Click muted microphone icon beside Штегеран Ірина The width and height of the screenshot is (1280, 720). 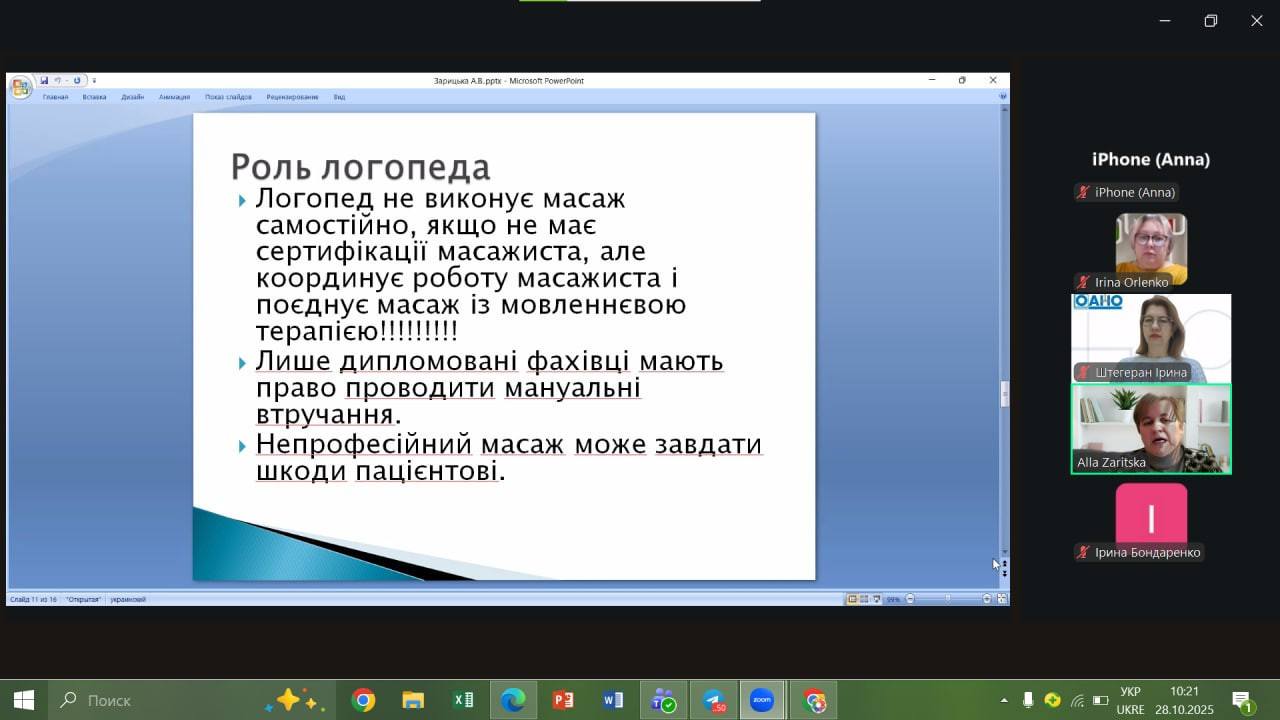tap(1083, 372)
